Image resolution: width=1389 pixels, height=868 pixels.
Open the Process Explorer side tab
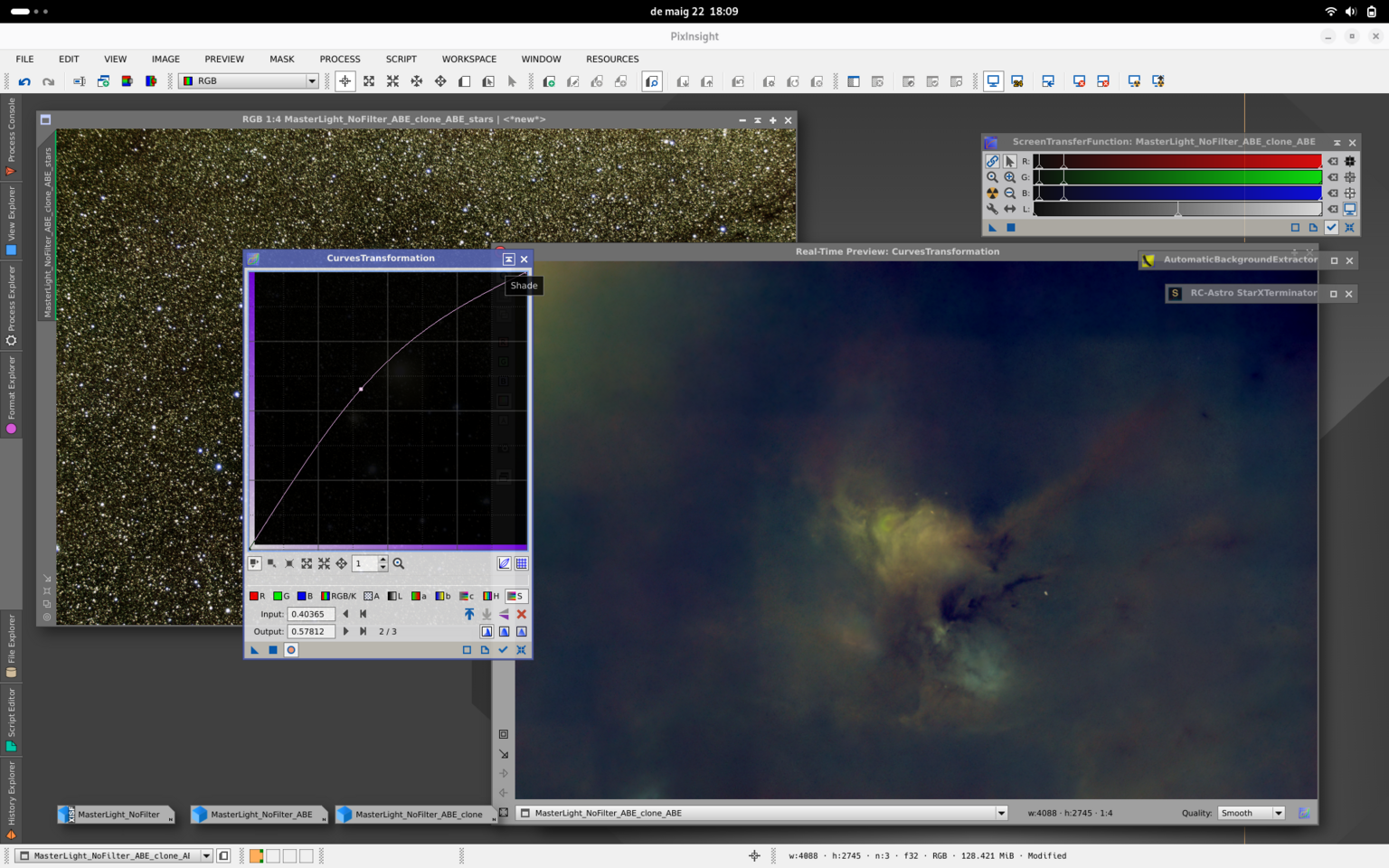pyautogui.click(x=11, y=306)
